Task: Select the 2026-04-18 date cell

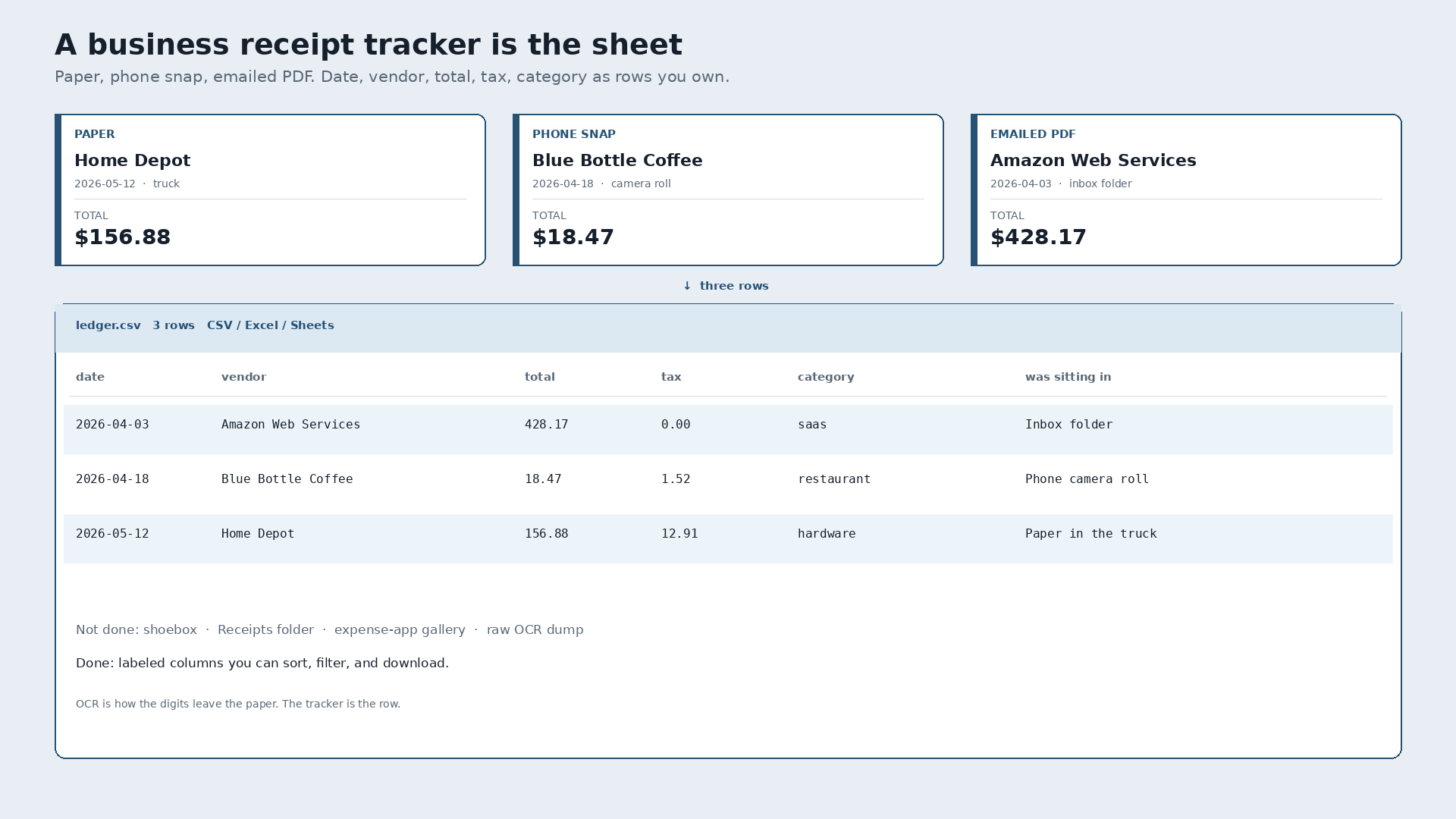Action: [x=112, y=479]
